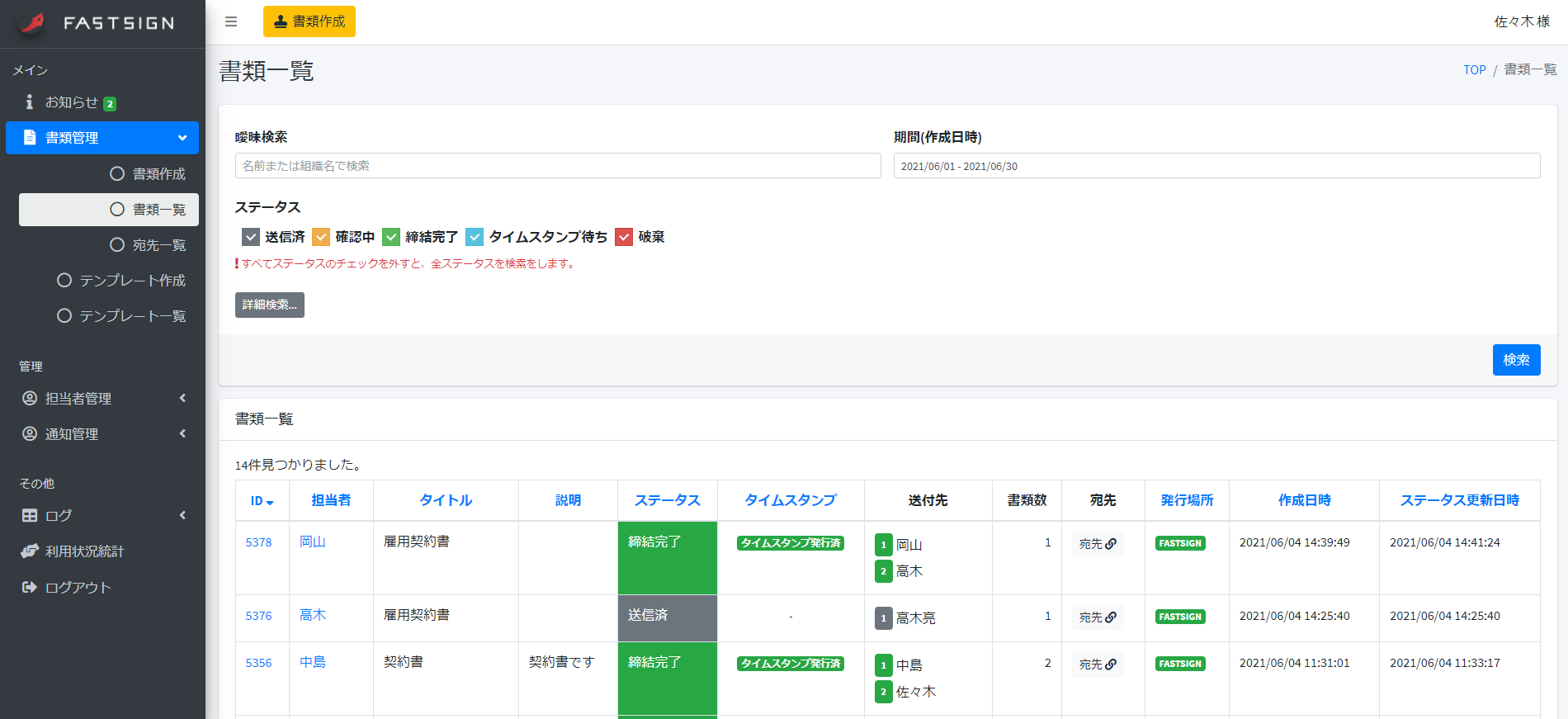Click the ログ table icon
This screenshot has height=719, width=1568.
pyautogui.click(x=30, y=516)
